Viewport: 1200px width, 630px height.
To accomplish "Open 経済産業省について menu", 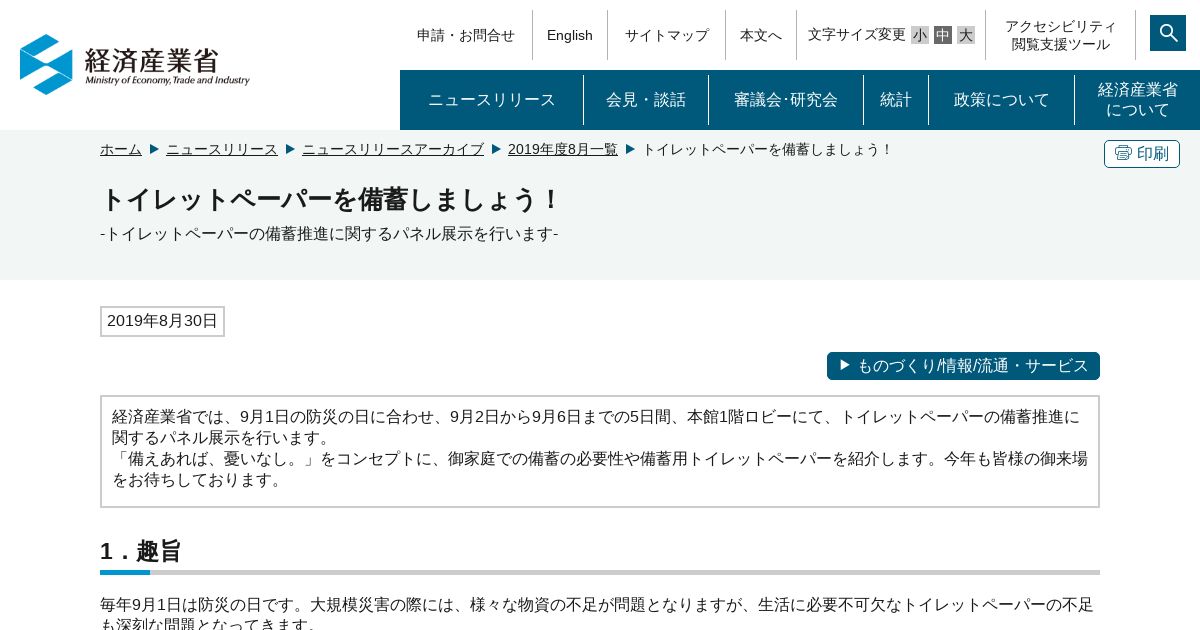I will (x=1138, y=100).
